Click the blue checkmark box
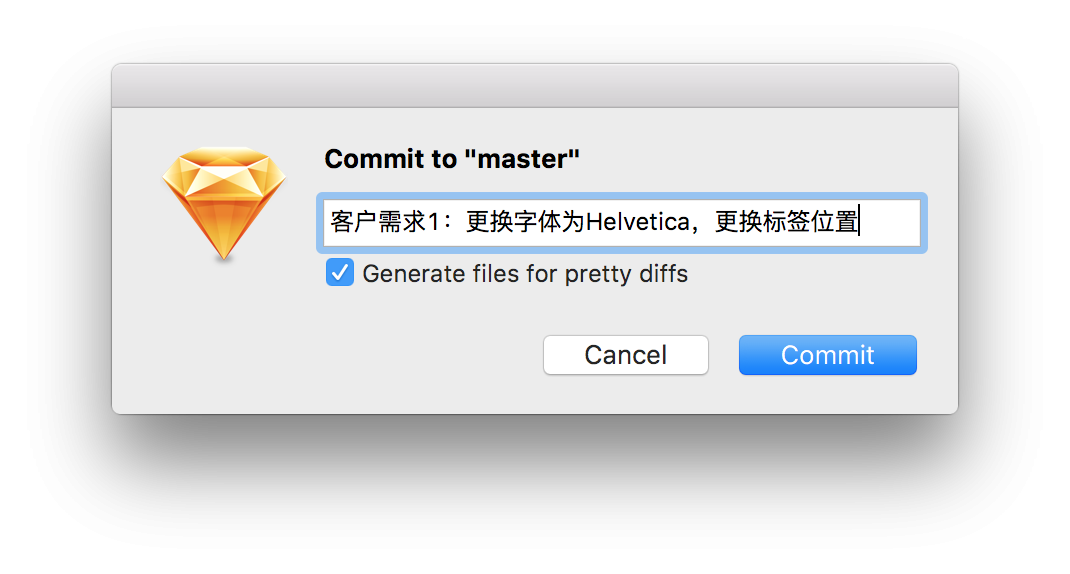 (340, 272)
